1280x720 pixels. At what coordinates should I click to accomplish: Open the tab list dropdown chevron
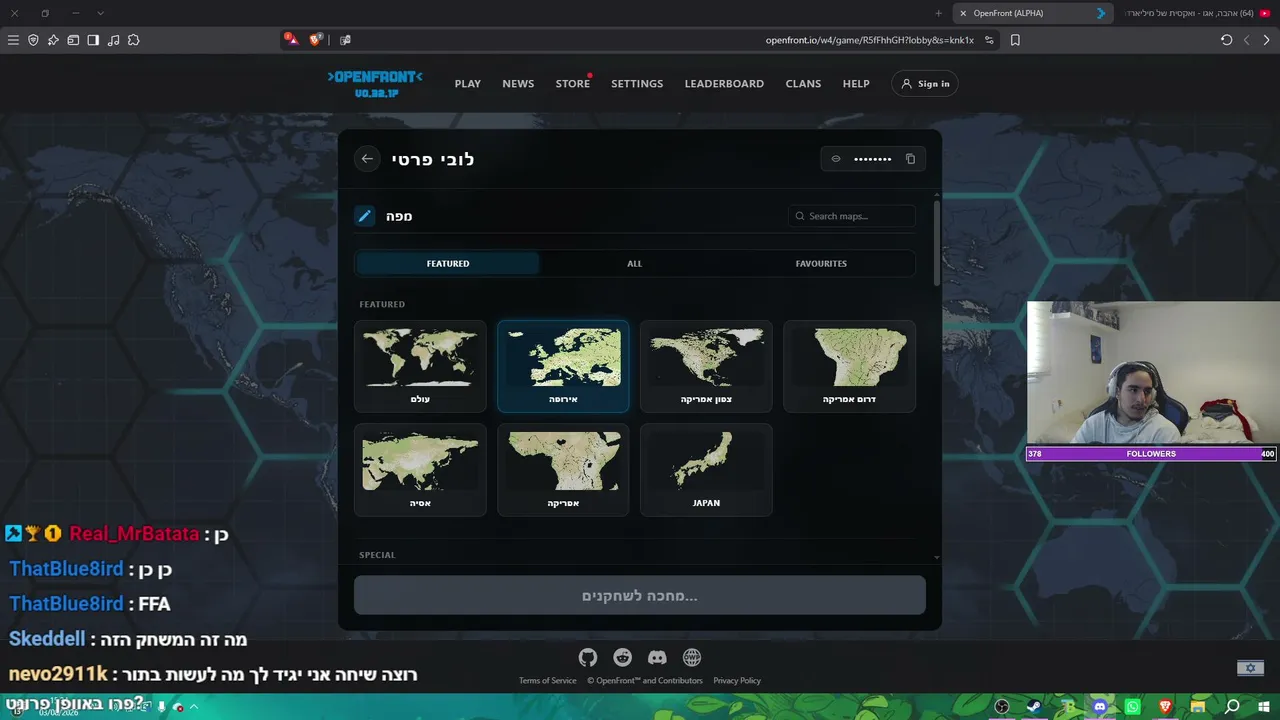pyautogui.click(x=100, y=13)
